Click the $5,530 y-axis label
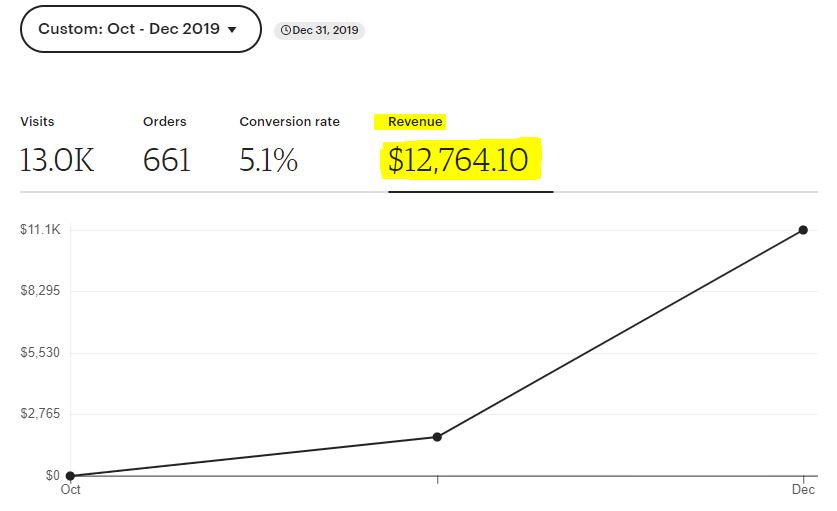This screenshot has width=837, height=511. tap(40, 353)
